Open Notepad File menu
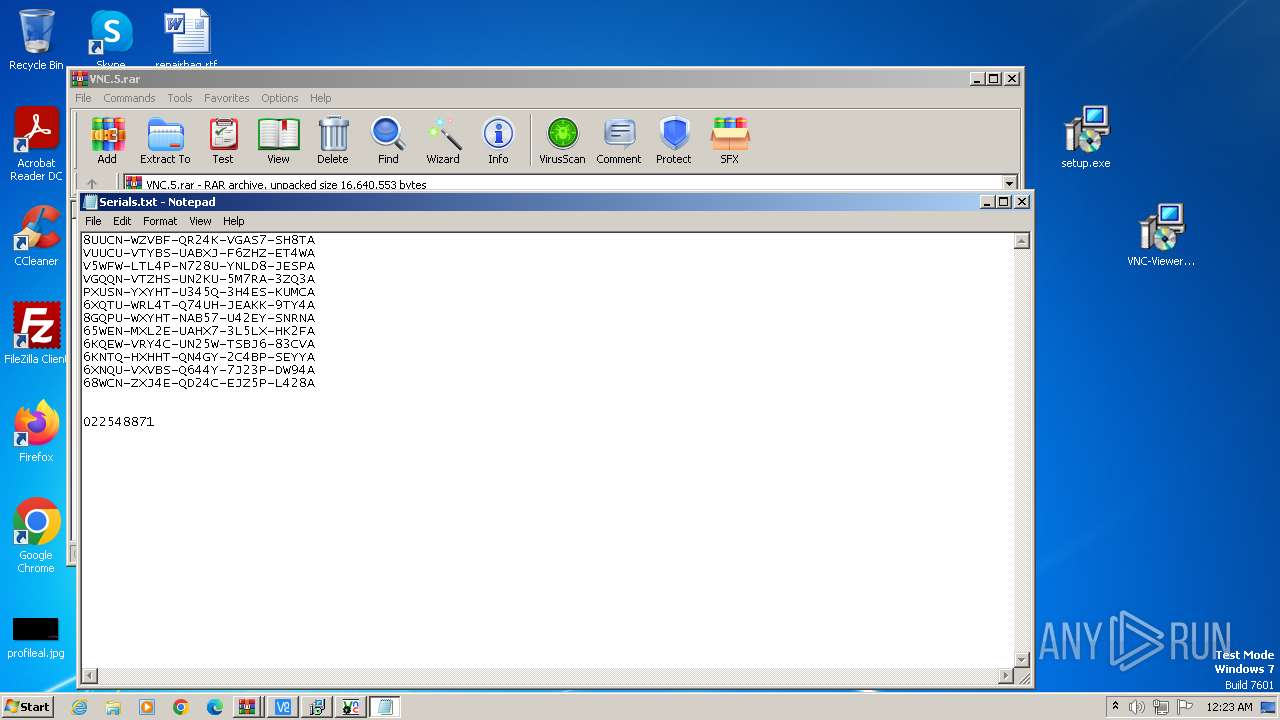Image resolution: width=1280 pixels, height=720 pixels. (93, 221)
